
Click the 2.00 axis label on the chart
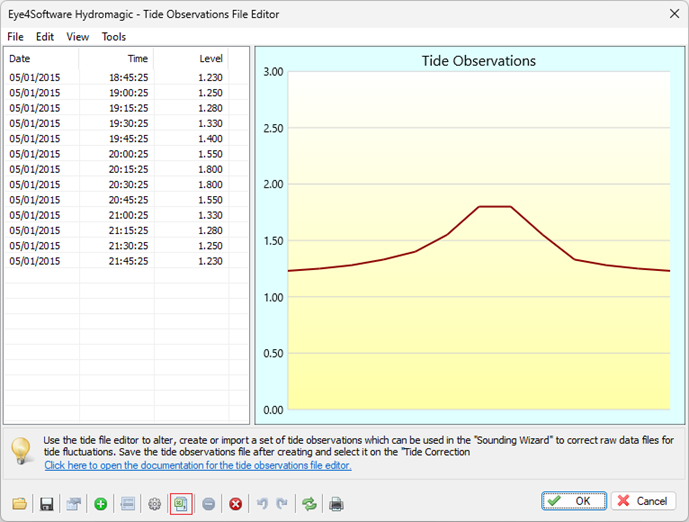(x=273, y=184)
